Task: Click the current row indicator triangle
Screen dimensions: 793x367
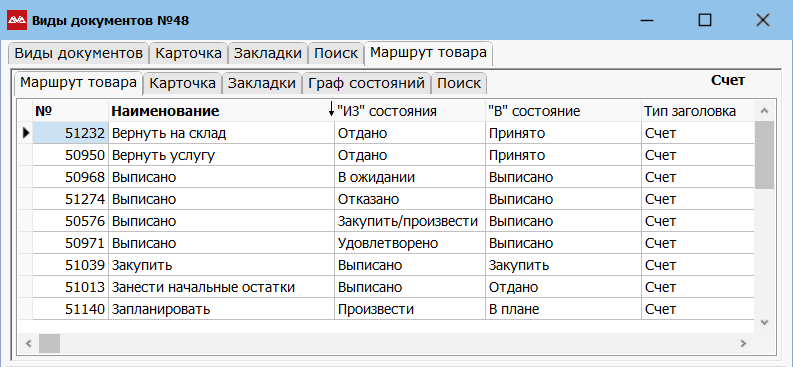Action: [x=26, y=133]
